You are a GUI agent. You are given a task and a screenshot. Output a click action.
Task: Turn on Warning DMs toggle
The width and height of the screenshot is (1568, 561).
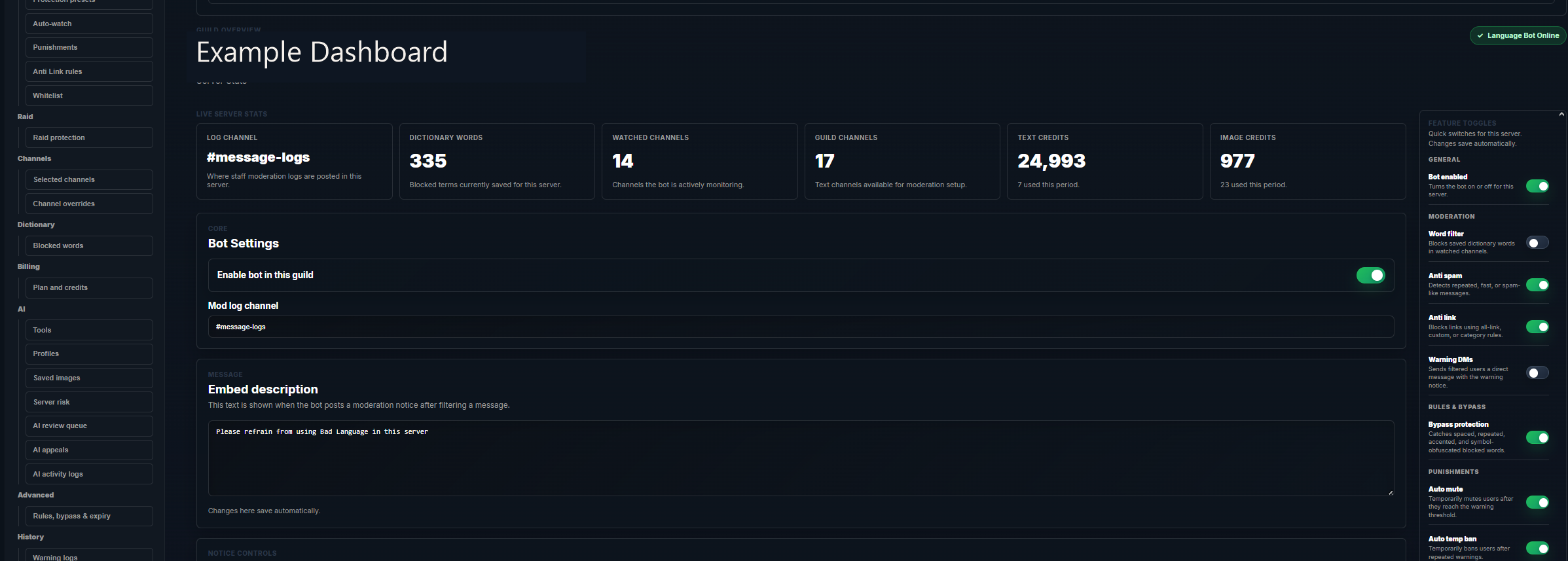pos(1537,372)
